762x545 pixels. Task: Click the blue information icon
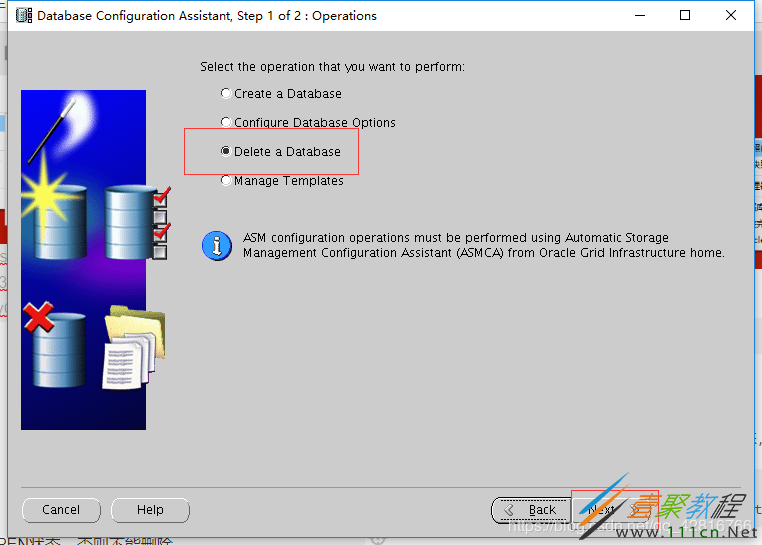click(217, 246)
